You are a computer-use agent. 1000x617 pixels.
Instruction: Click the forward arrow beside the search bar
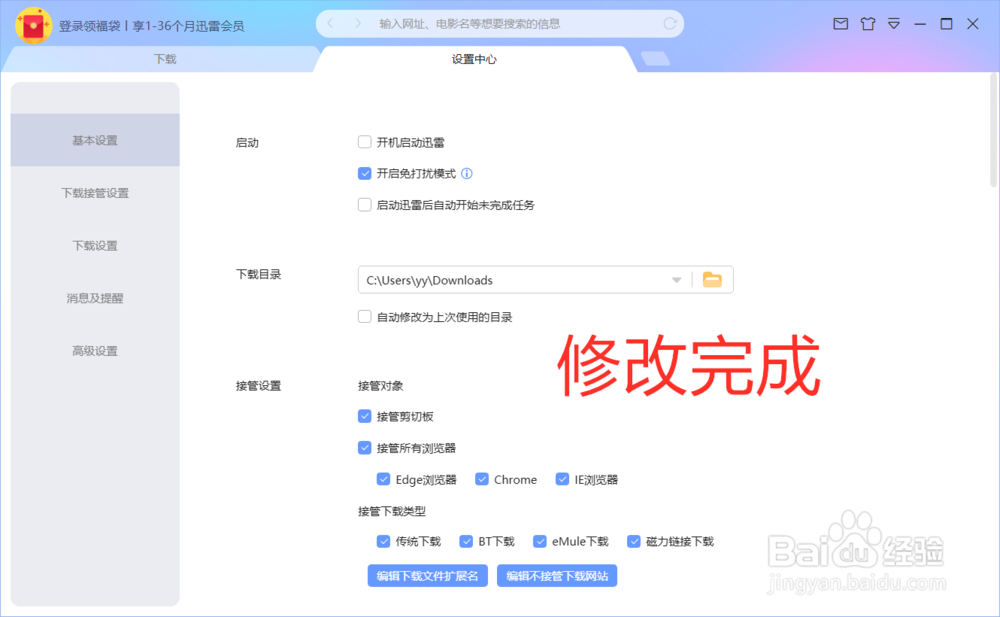click(x=355, y=22)
